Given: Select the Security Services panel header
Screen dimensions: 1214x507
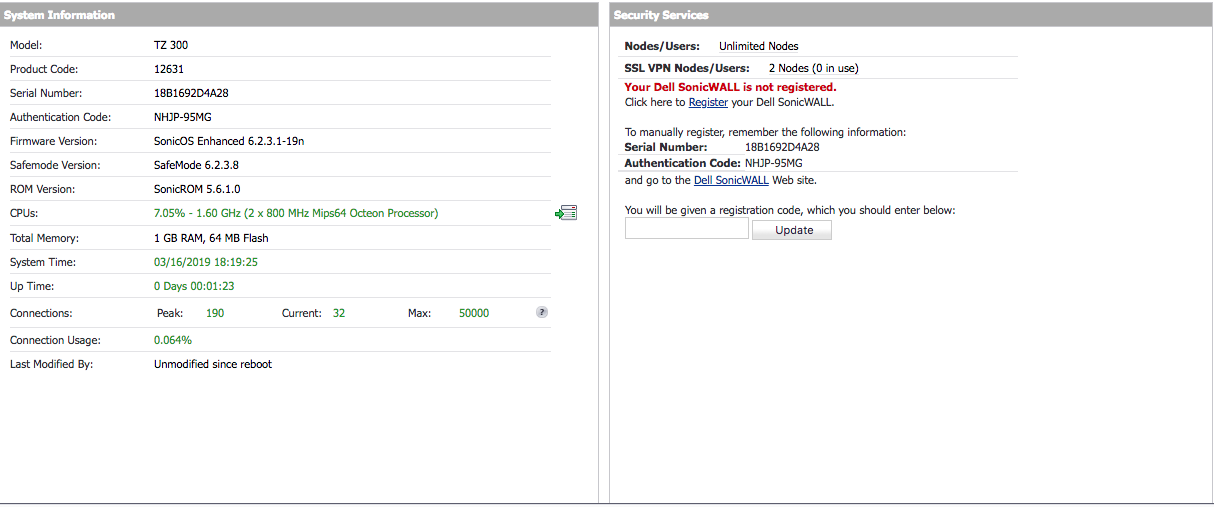Looking at the screenshot, I should pos(911,15).
